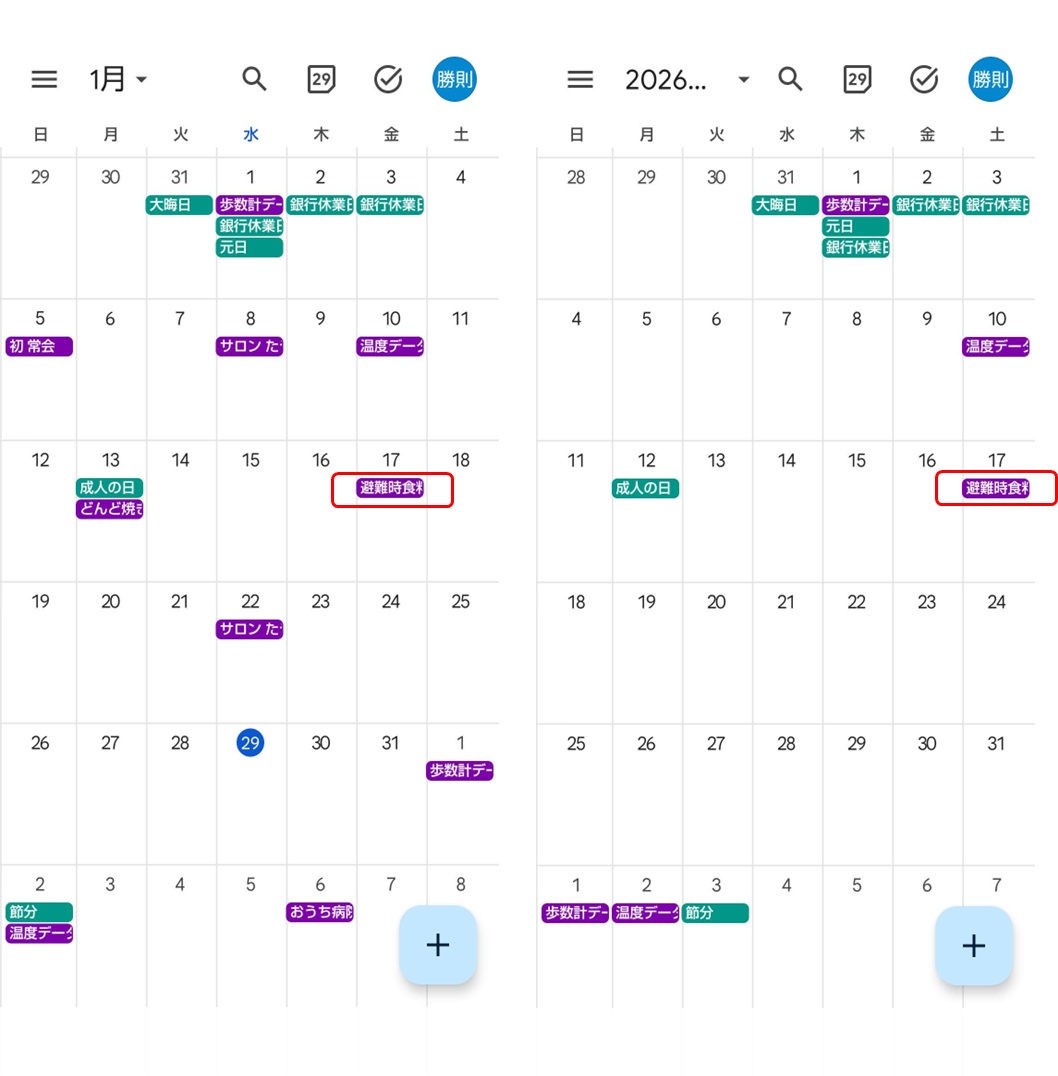Open the hamburger menu in left calendar
Screen dimensions: 1058x1076
(44, 80)
